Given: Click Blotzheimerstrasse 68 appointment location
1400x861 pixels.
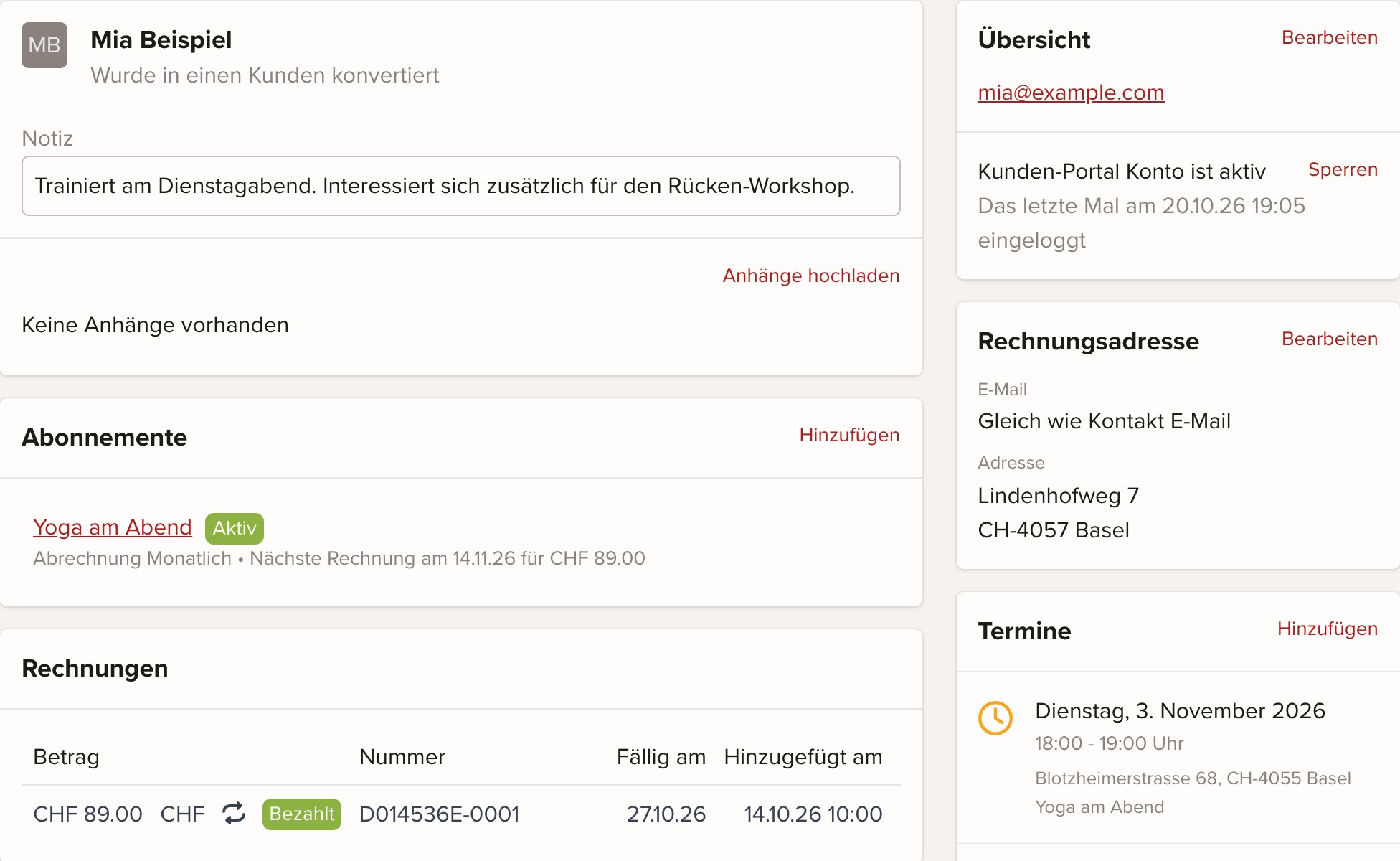Looking at the screenshot, I should coord(1193,778).
